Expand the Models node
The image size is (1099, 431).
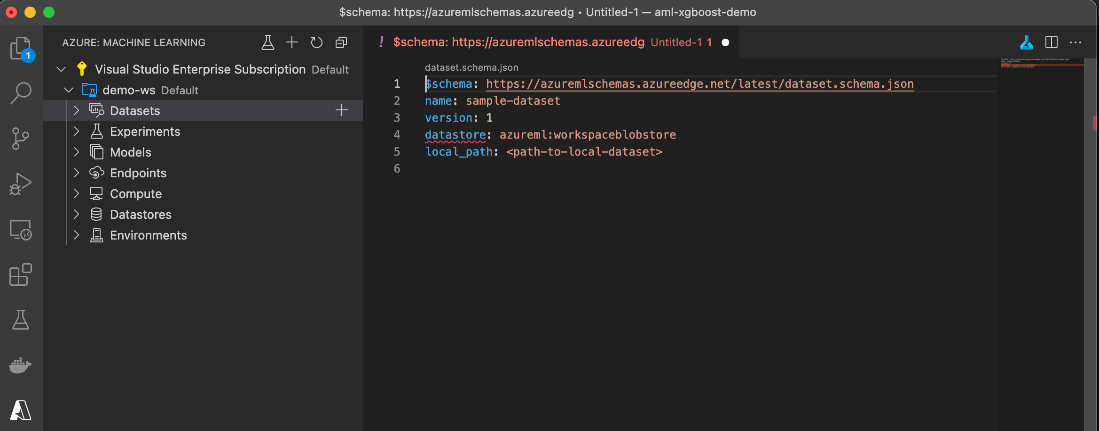tap(76, 152)
